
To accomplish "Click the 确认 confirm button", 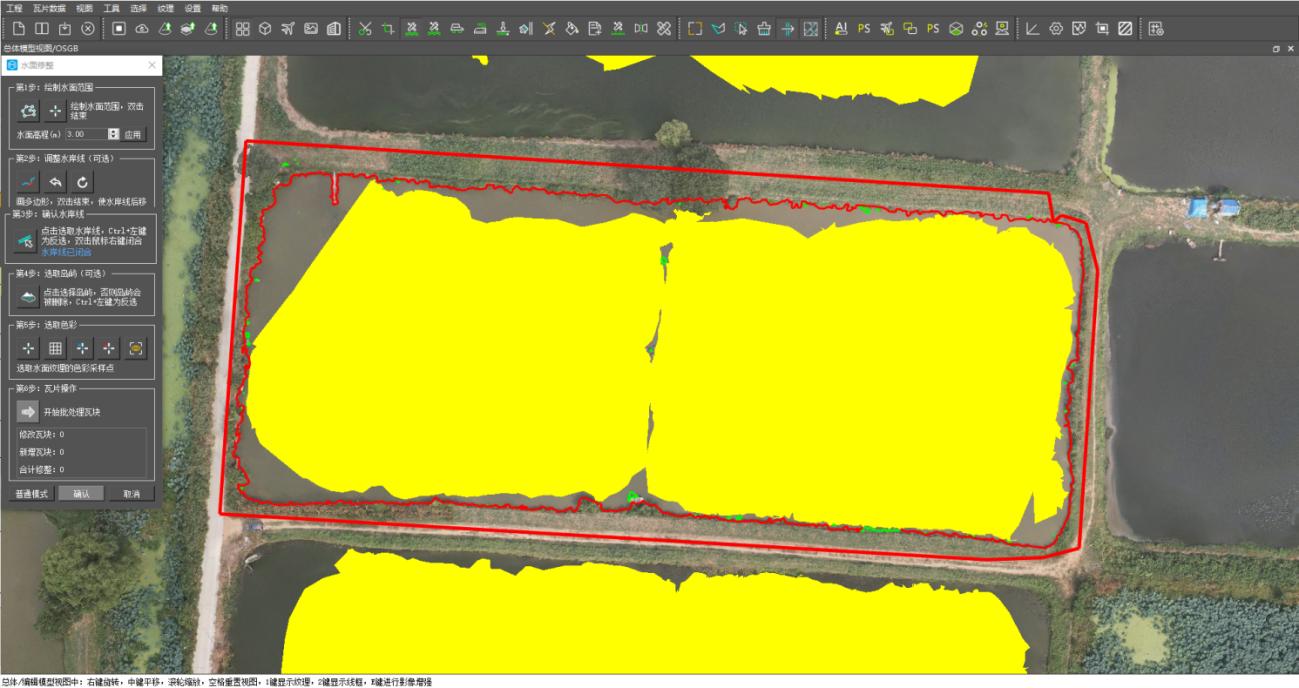I will (81, 494).
